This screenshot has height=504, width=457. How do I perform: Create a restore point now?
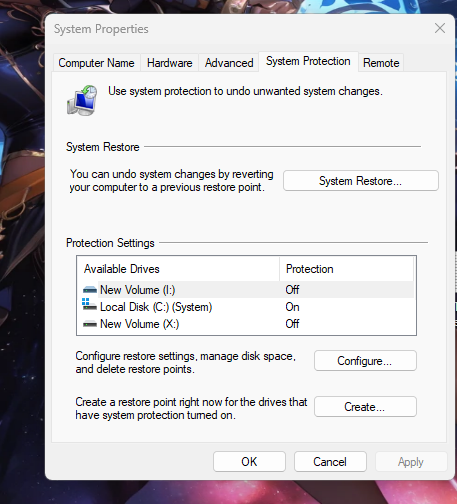point(365,407)
